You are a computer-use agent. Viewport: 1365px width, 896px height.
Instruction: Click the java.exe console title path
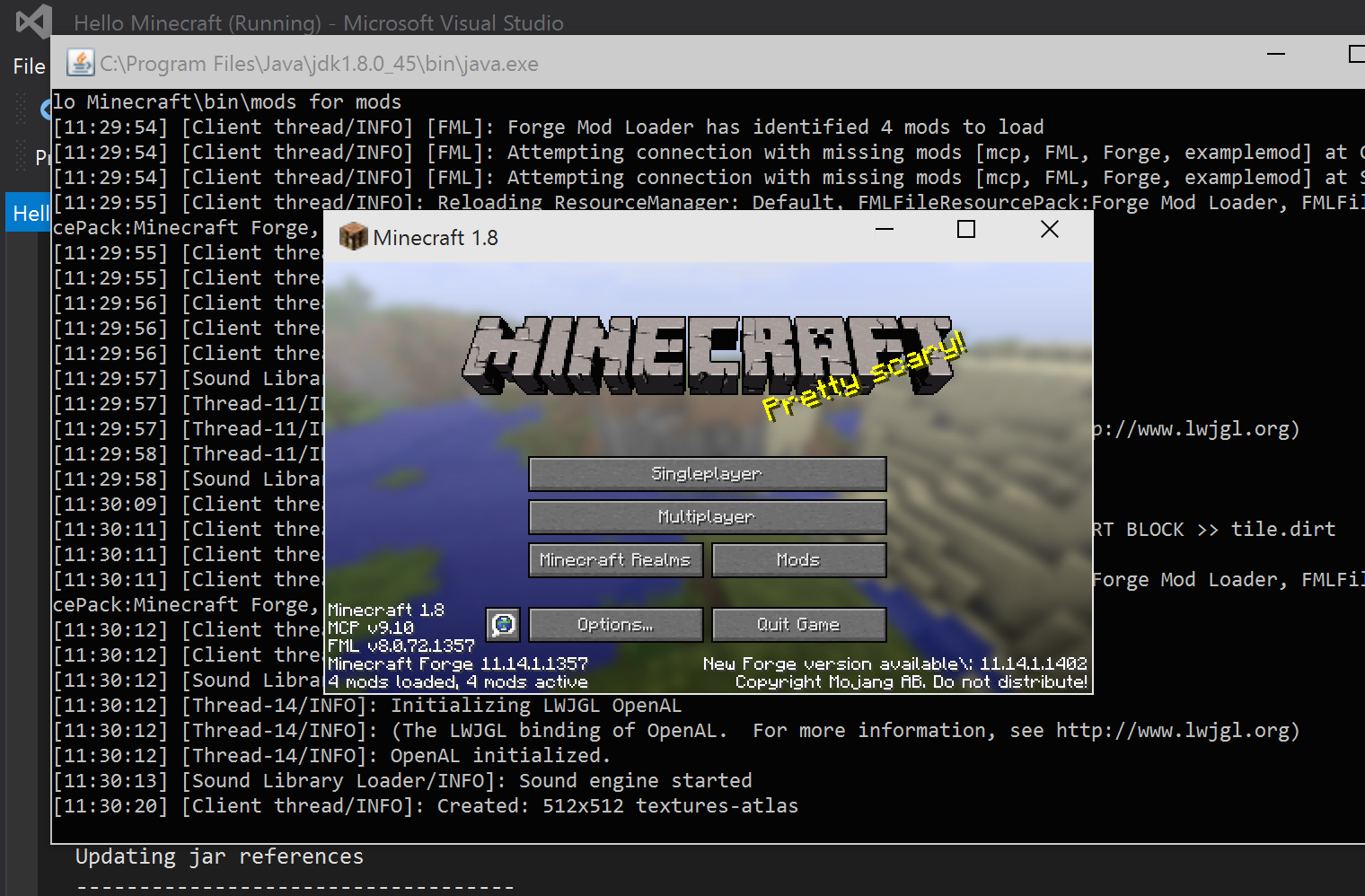(x=319, y=64)
